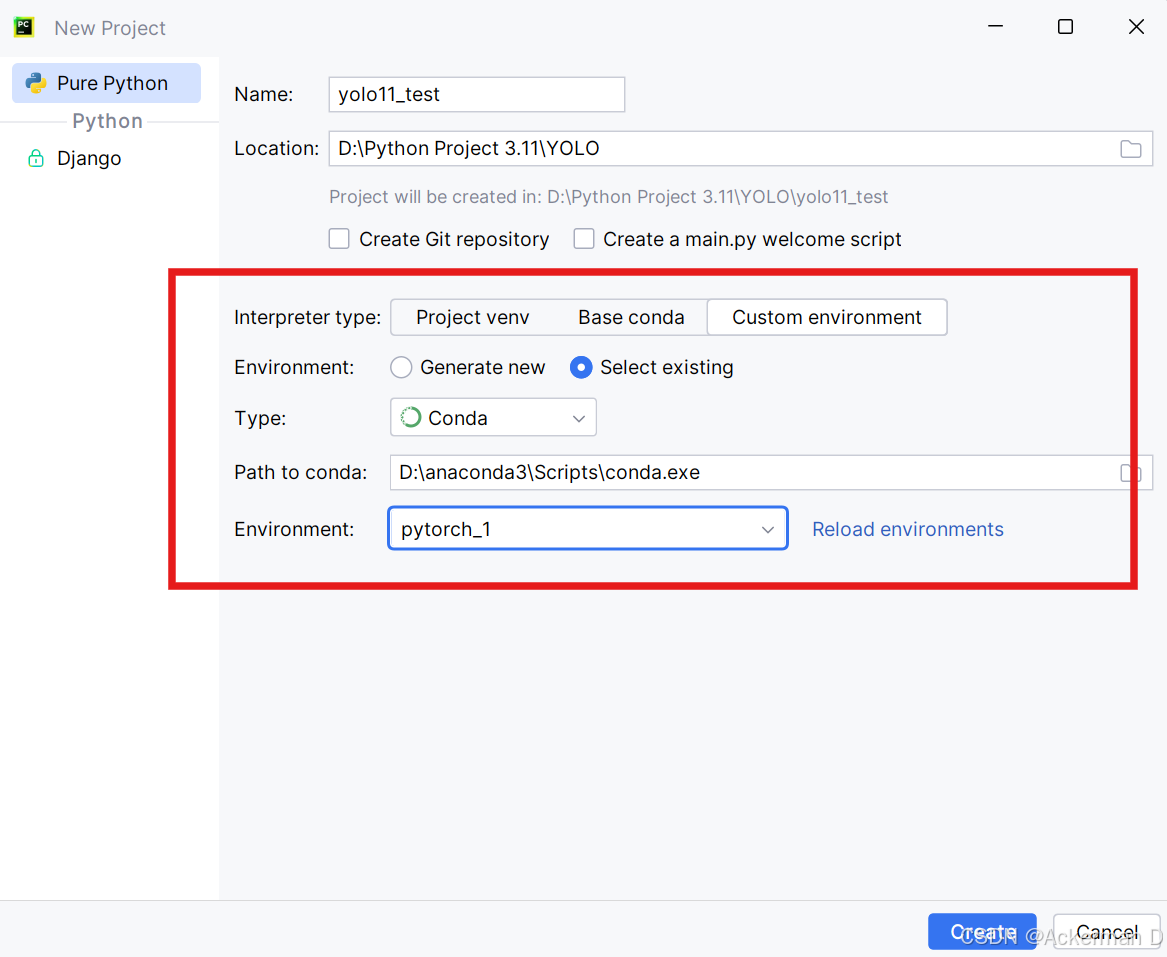Choose Custom environment interpreter type
Screen dimensions: 1167x957
827,317
